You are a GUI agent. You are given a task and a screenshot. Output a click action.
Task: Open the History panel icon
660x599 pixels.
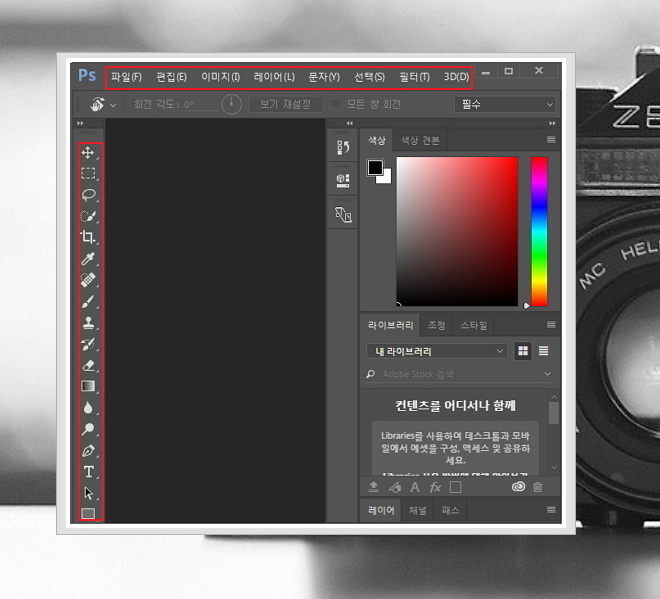point(343,147)
